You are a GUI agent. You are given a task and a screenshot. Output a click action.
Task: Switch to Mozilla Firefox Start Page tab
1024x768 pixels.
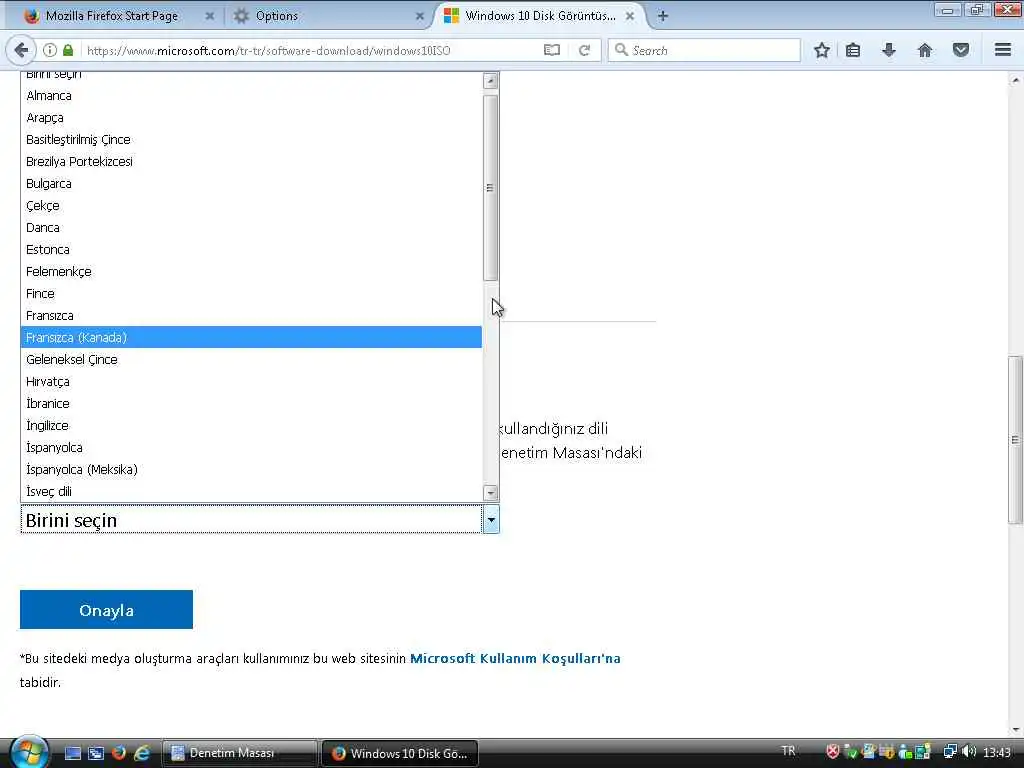(x=112, y=16)
